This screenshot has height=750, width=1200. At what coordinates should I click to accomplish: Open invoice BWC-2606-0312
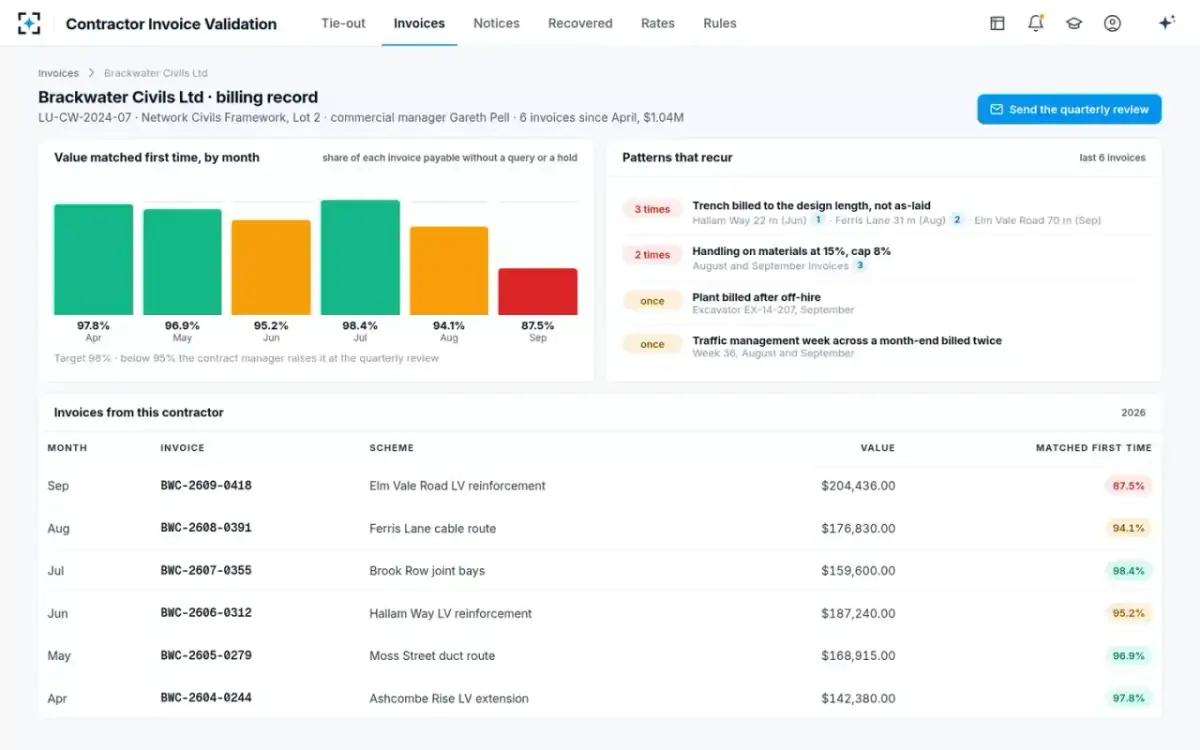pyautogui.click(x=206, y=613)
